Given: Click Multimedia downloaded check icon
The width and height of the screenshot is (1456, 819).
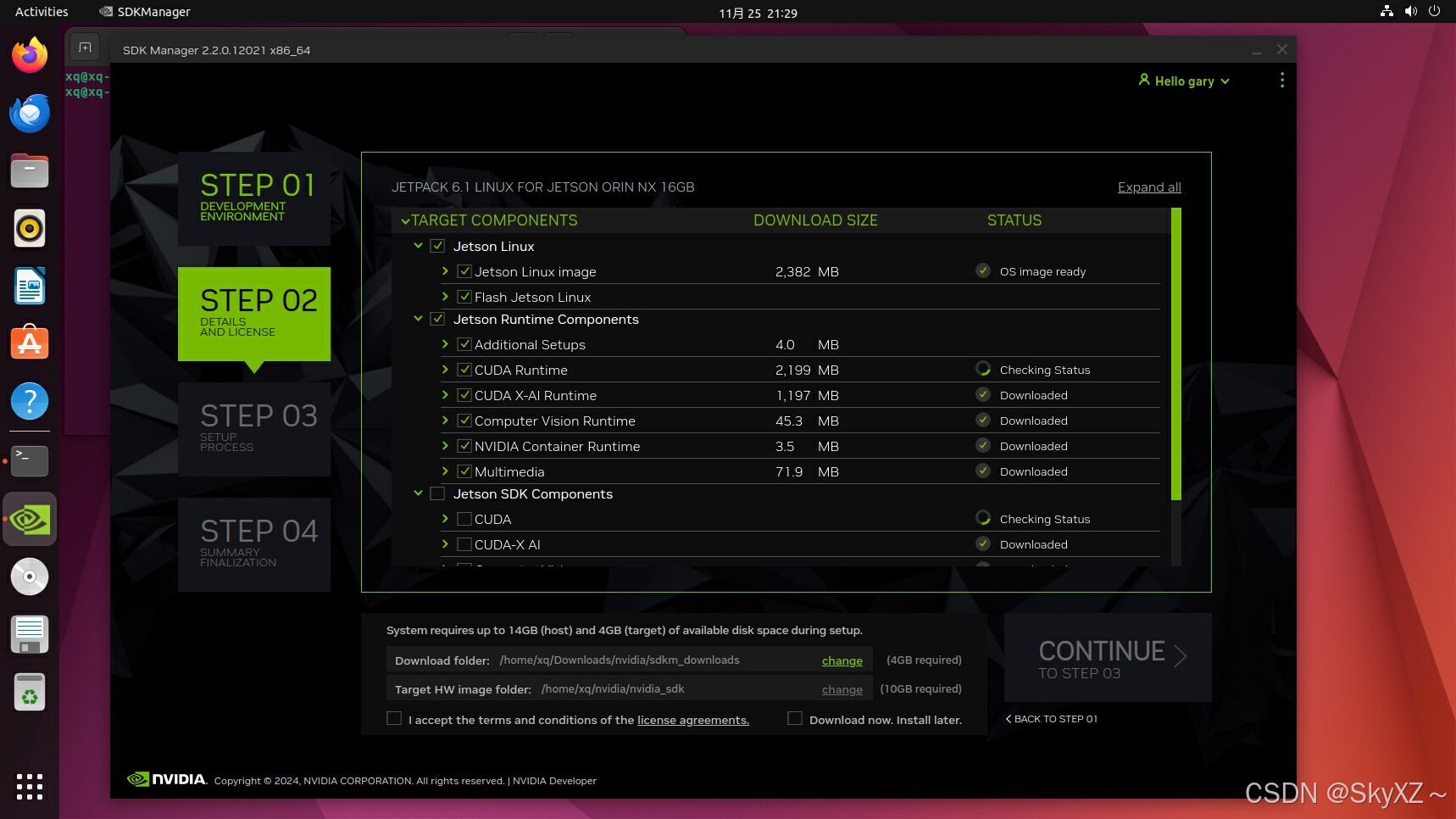Looking at the screenshot, I should [983, 471].
